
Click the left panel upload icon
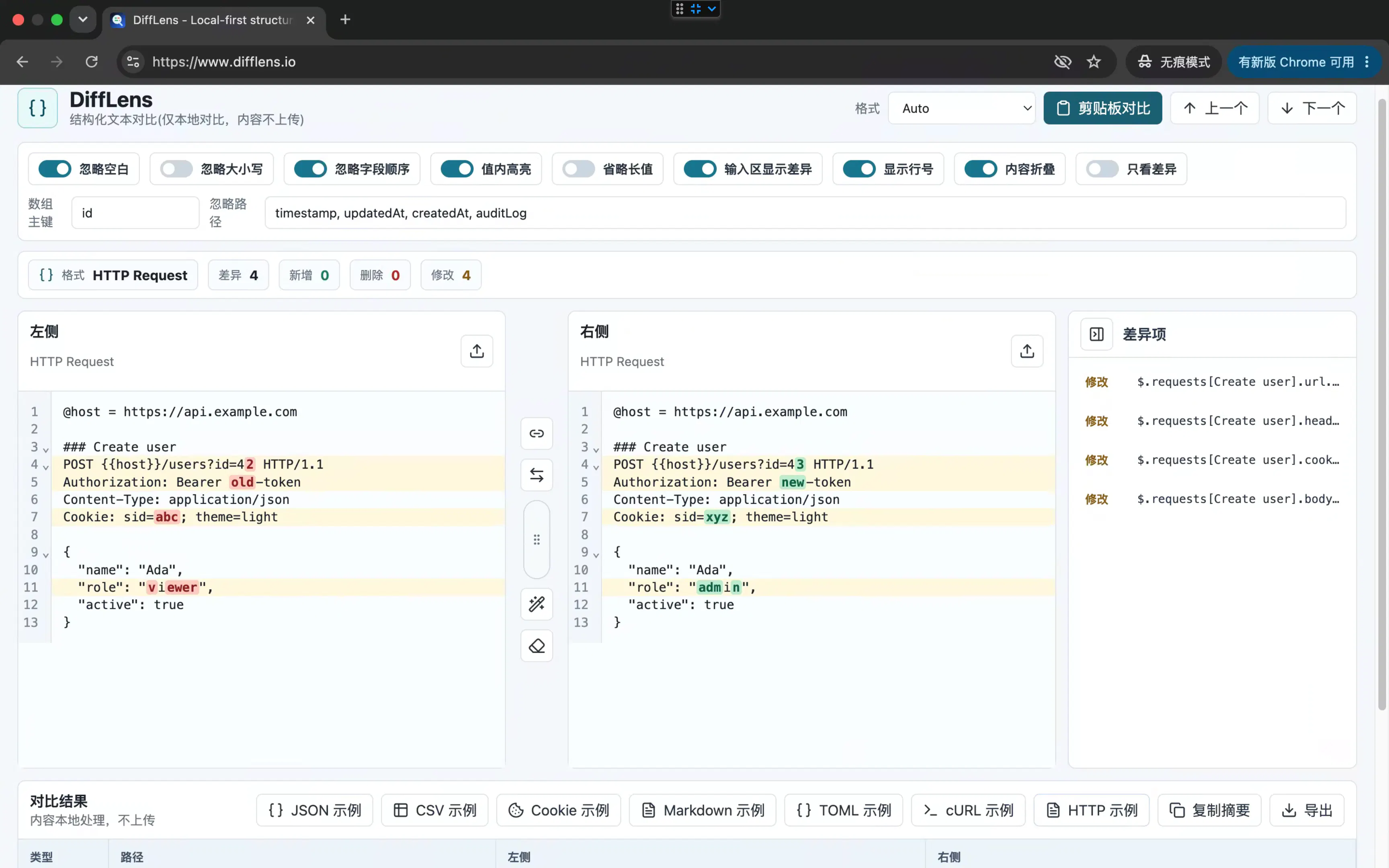pos(476,351)
